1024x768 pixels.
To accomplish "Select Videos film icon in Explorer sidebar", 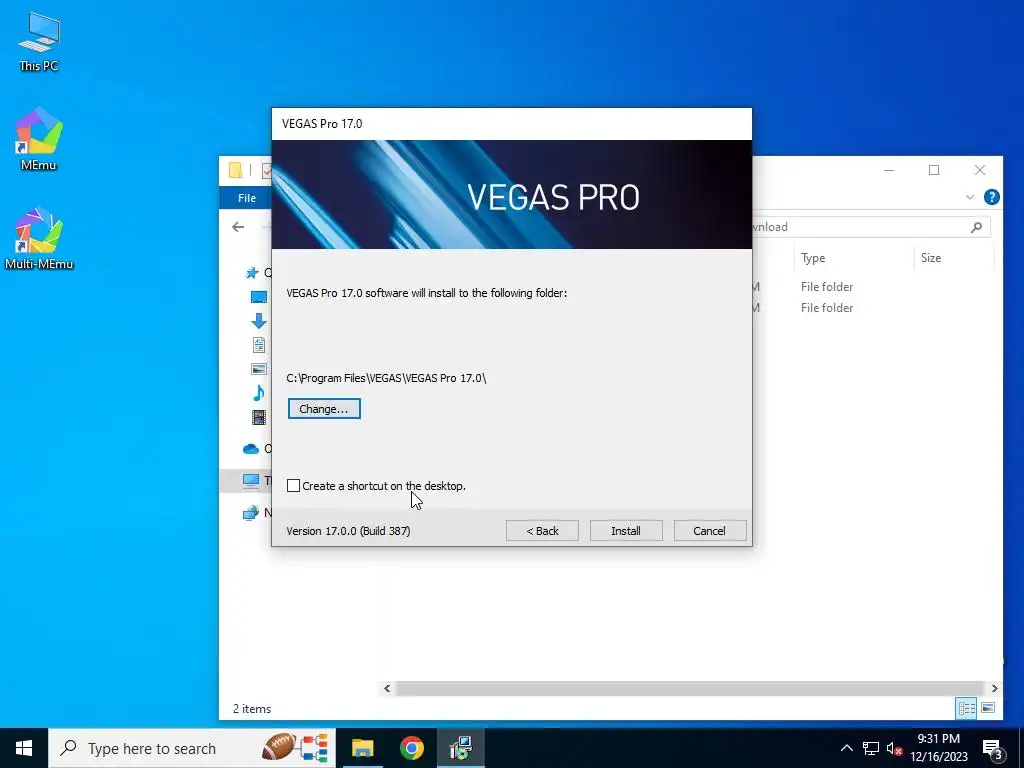I will [259, 417].
